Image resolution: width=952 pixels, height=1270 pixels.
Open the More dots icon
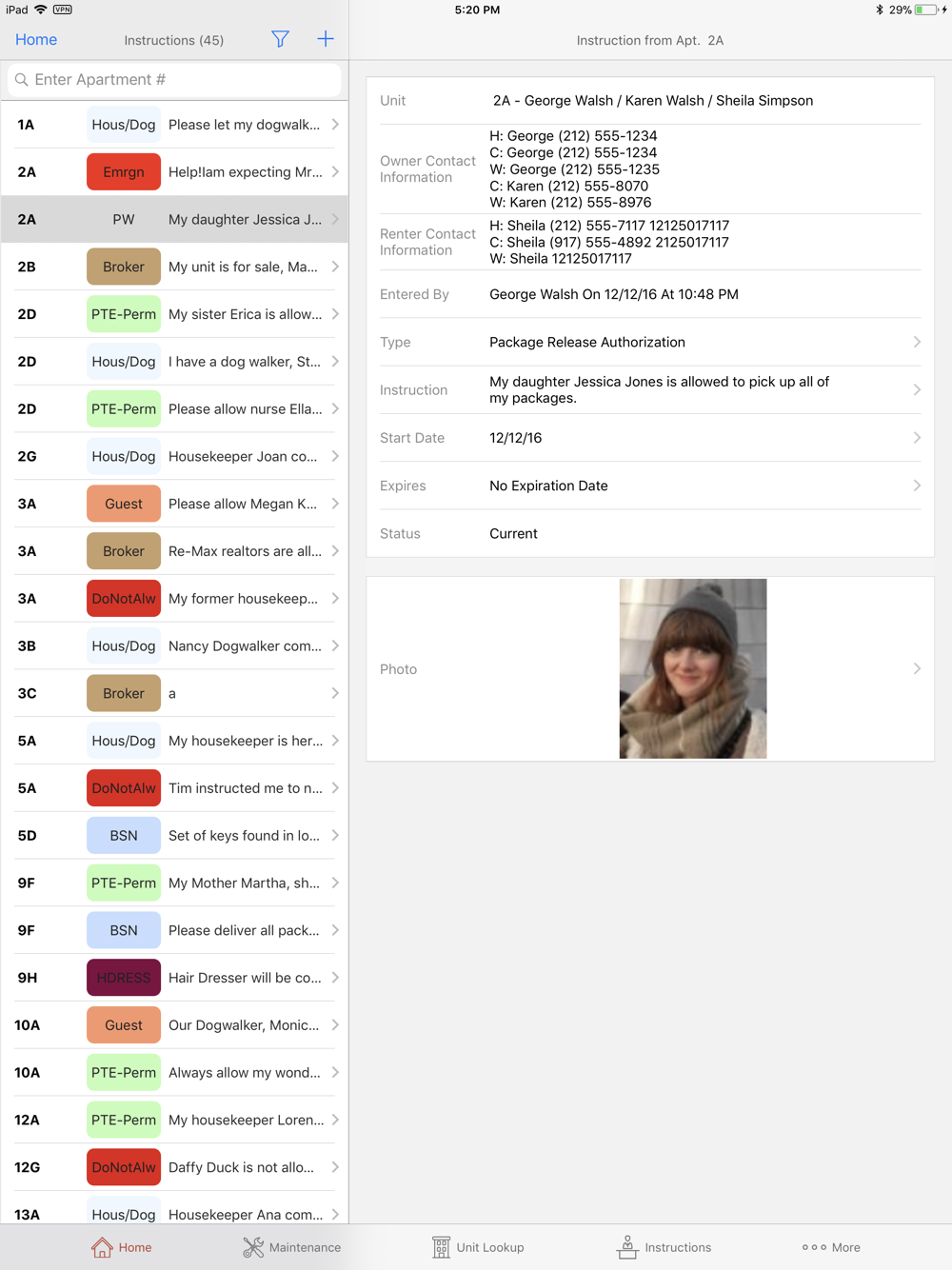pyautogui.click(x=814, y=1247)
